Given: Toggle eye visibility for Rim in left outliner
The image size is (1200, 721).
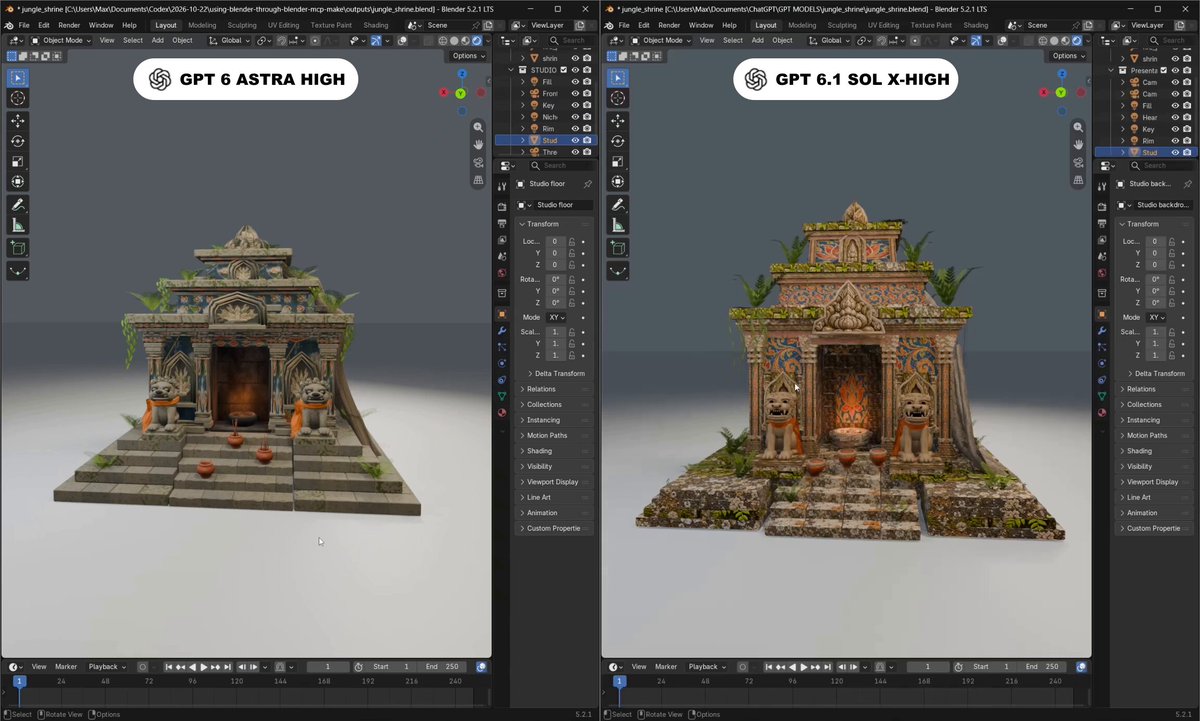Looking at the screenshot, I should click(575, 128).
